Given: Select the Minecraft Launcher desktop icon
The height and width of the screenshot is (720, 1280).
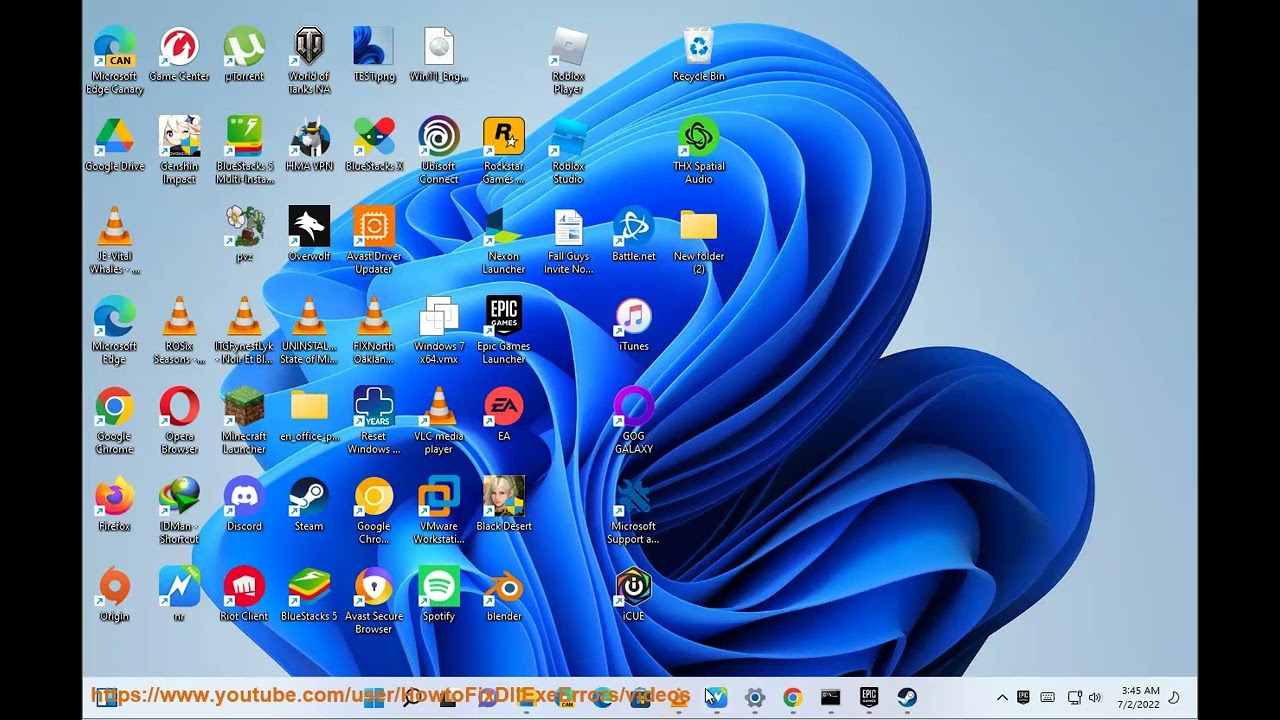Looking at the screenshot, I should [x=244, y=421].
